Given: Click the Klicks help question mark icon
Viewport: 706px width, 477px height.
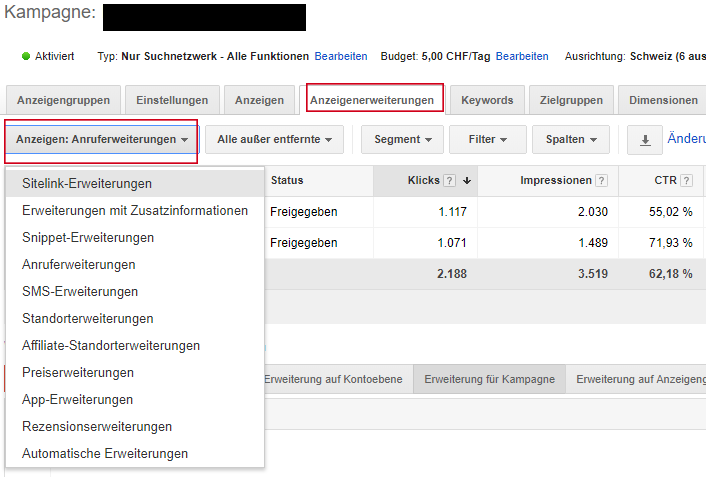Looking at the screenshot, I should pos(449,181).
